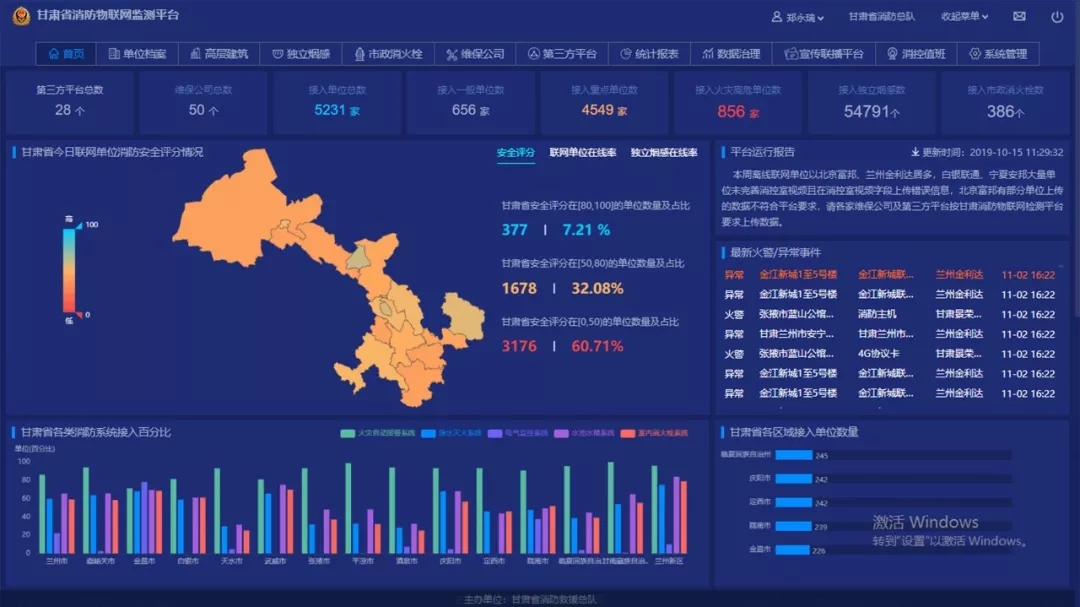
Task: Click the building icon on 高层建筑 tab
Action: point(196,54)
